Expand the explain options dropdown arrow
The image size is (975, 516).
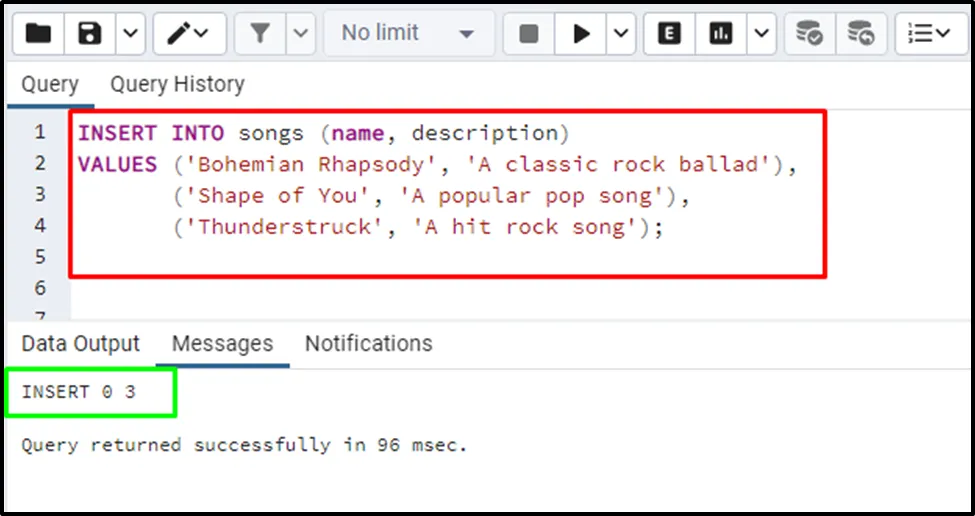pyautogui.click(x=762, y=34)
